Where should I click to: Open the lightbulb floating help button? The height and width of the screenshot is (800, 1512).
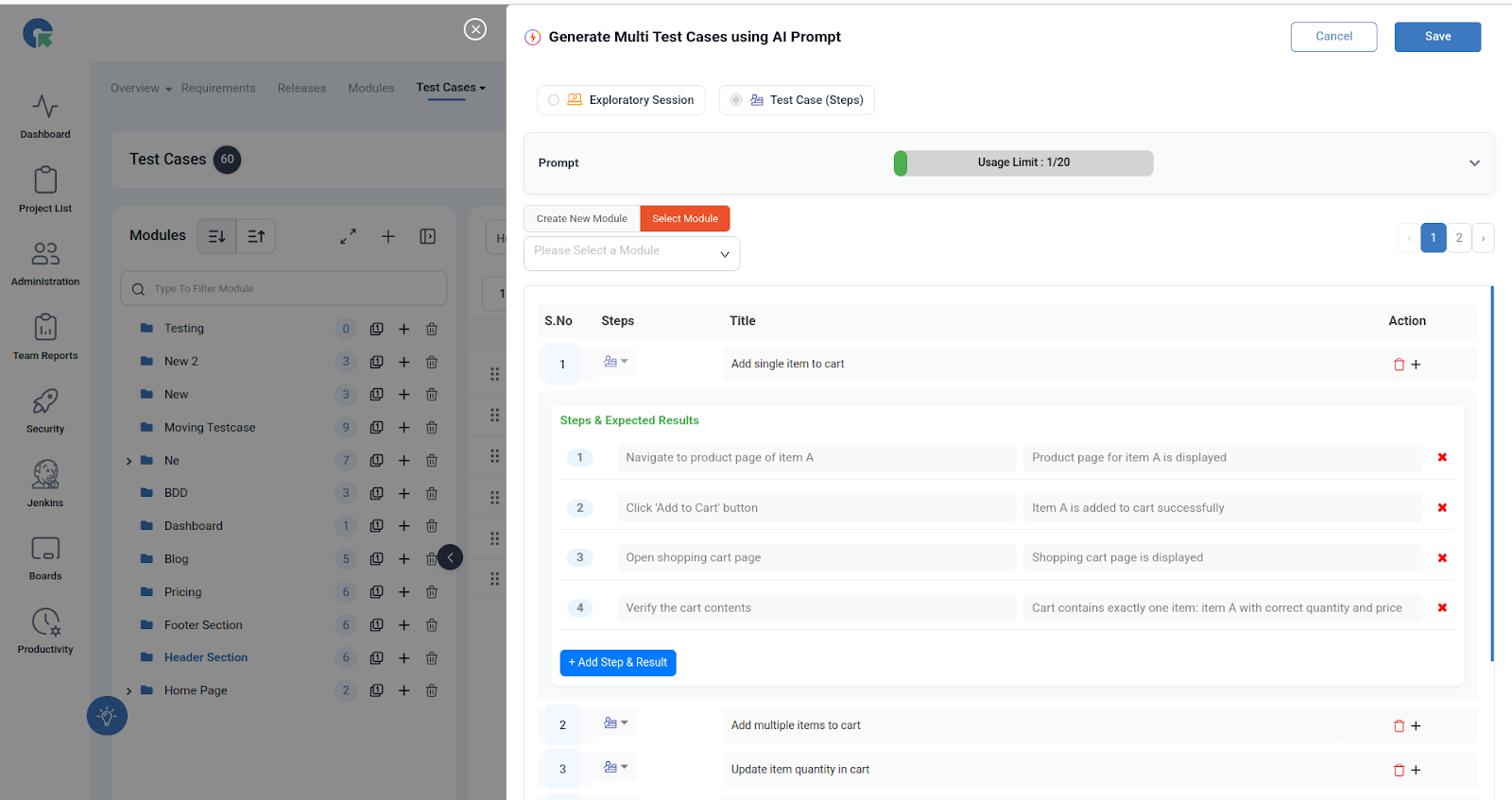(107, 716)
